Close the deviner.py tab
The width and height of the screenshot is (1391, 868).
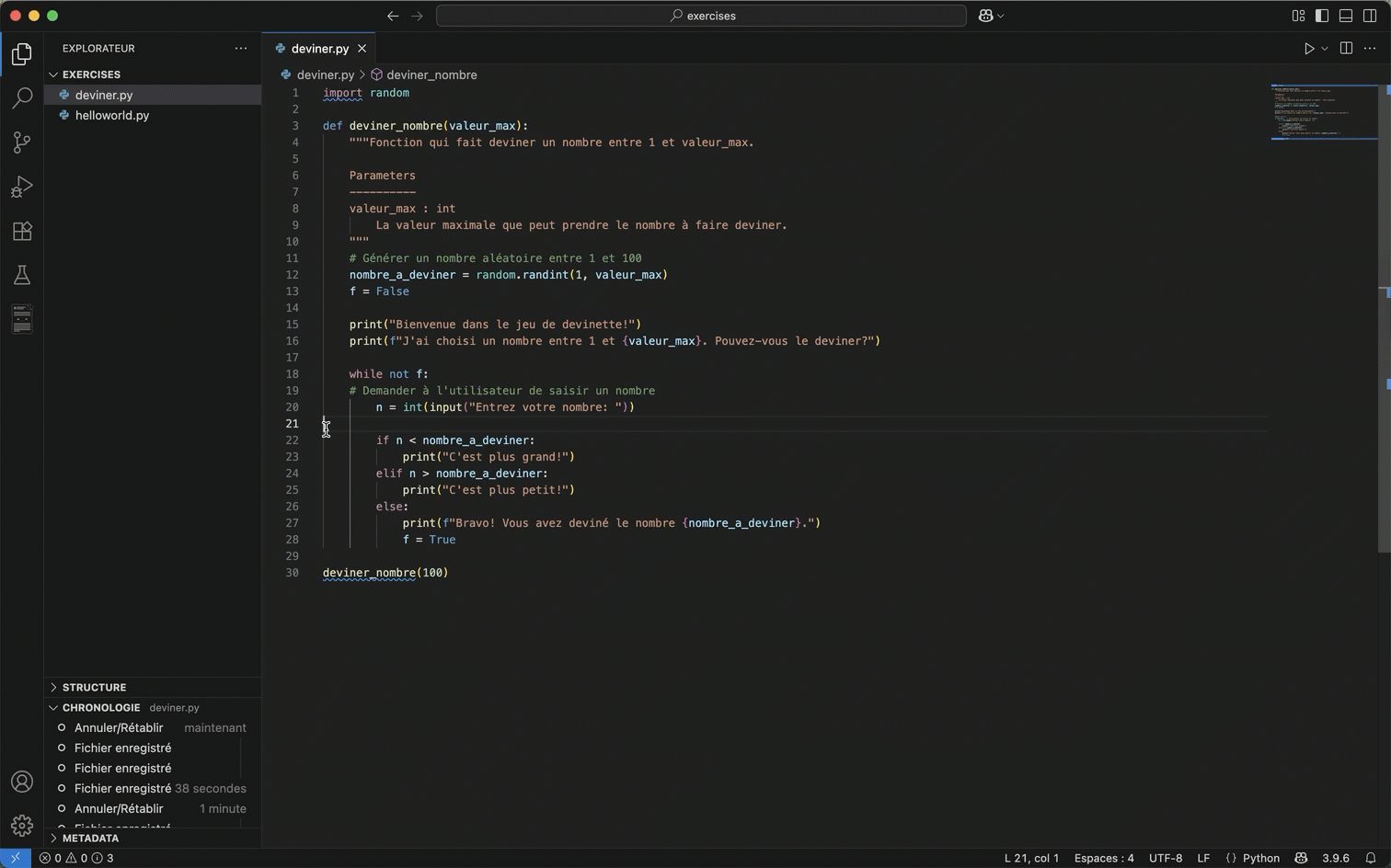click(x=362, y=48)
